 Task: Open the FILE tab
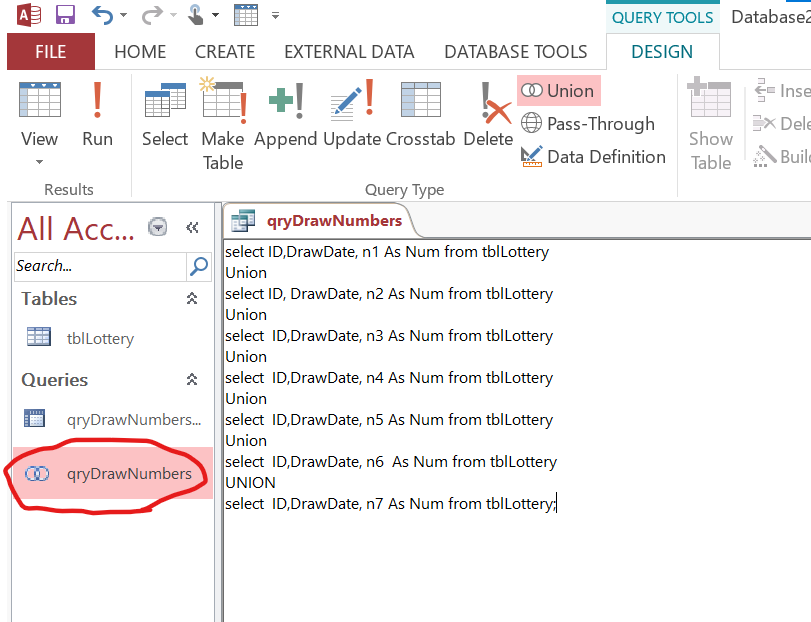[x=51, y=51]
